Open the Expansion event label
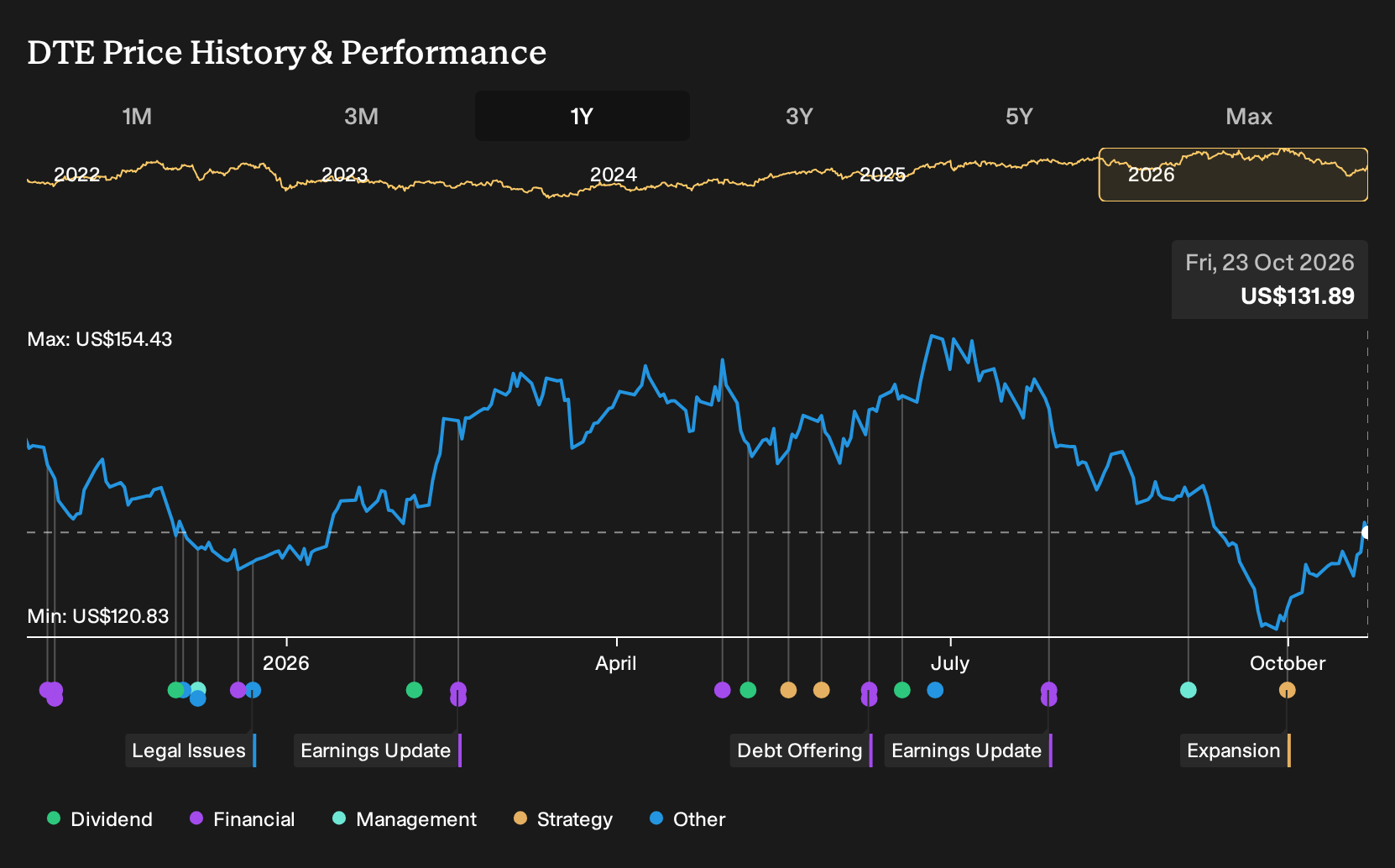The image size is (1395, 868). (x=1236, y=750)
